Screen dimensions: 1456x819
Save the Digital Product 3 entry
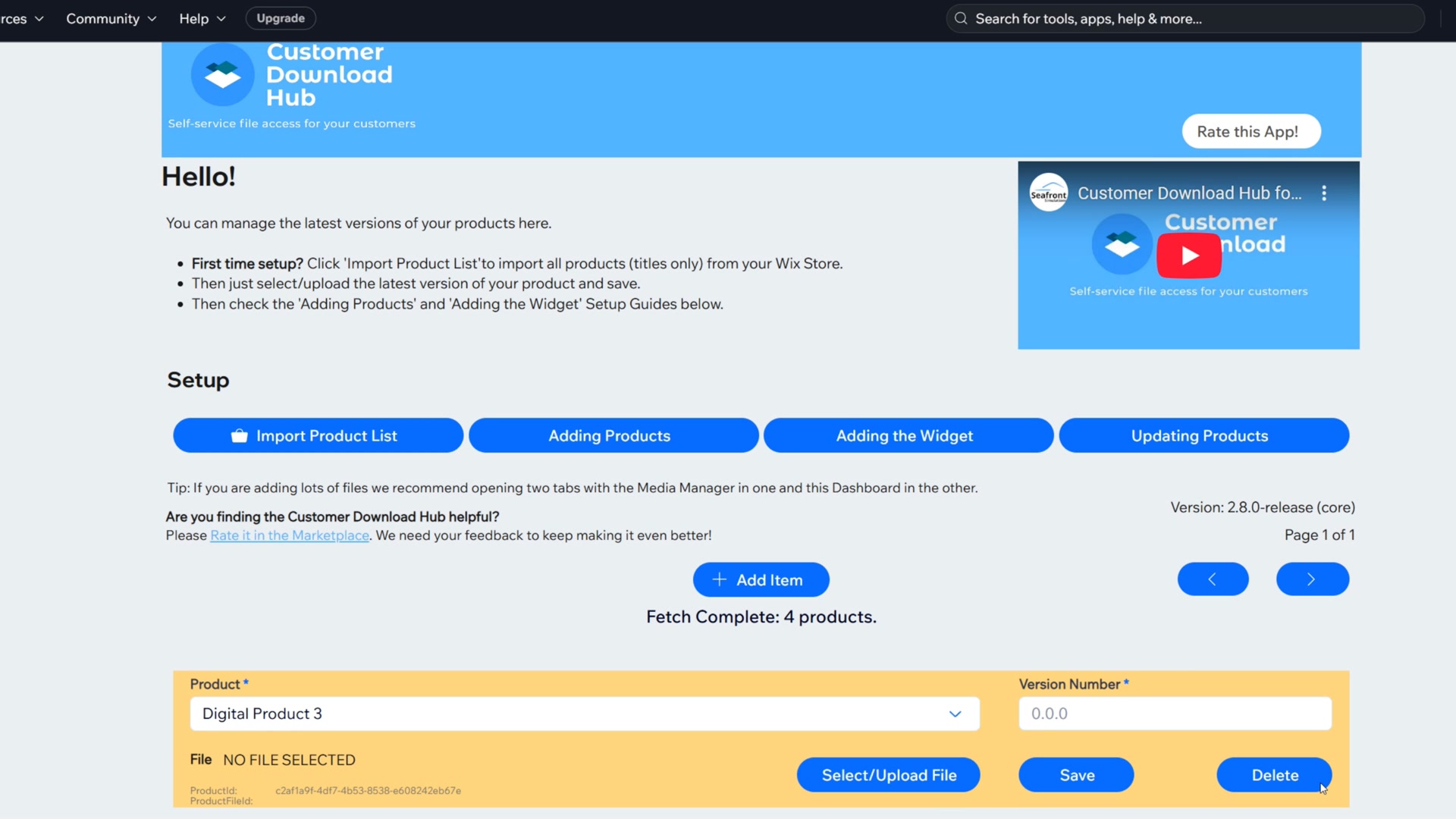tap(1076, 775)
